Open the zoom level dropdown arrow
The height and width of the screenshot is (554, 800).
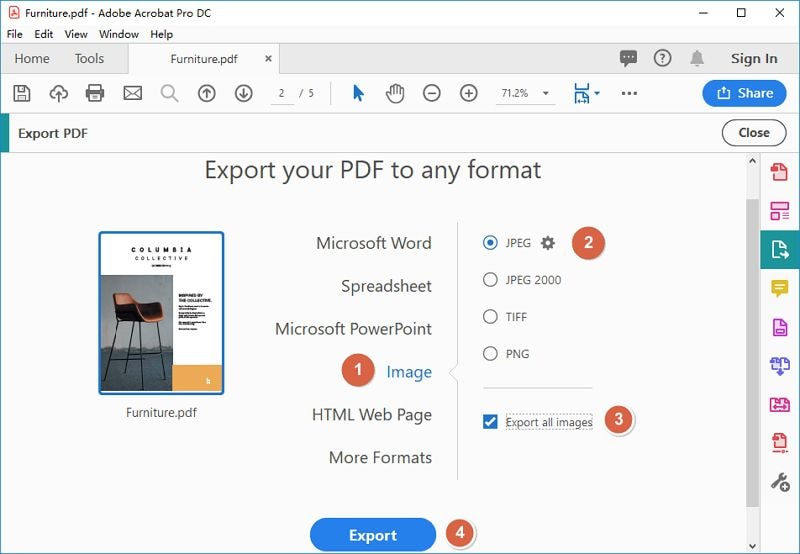545,93
